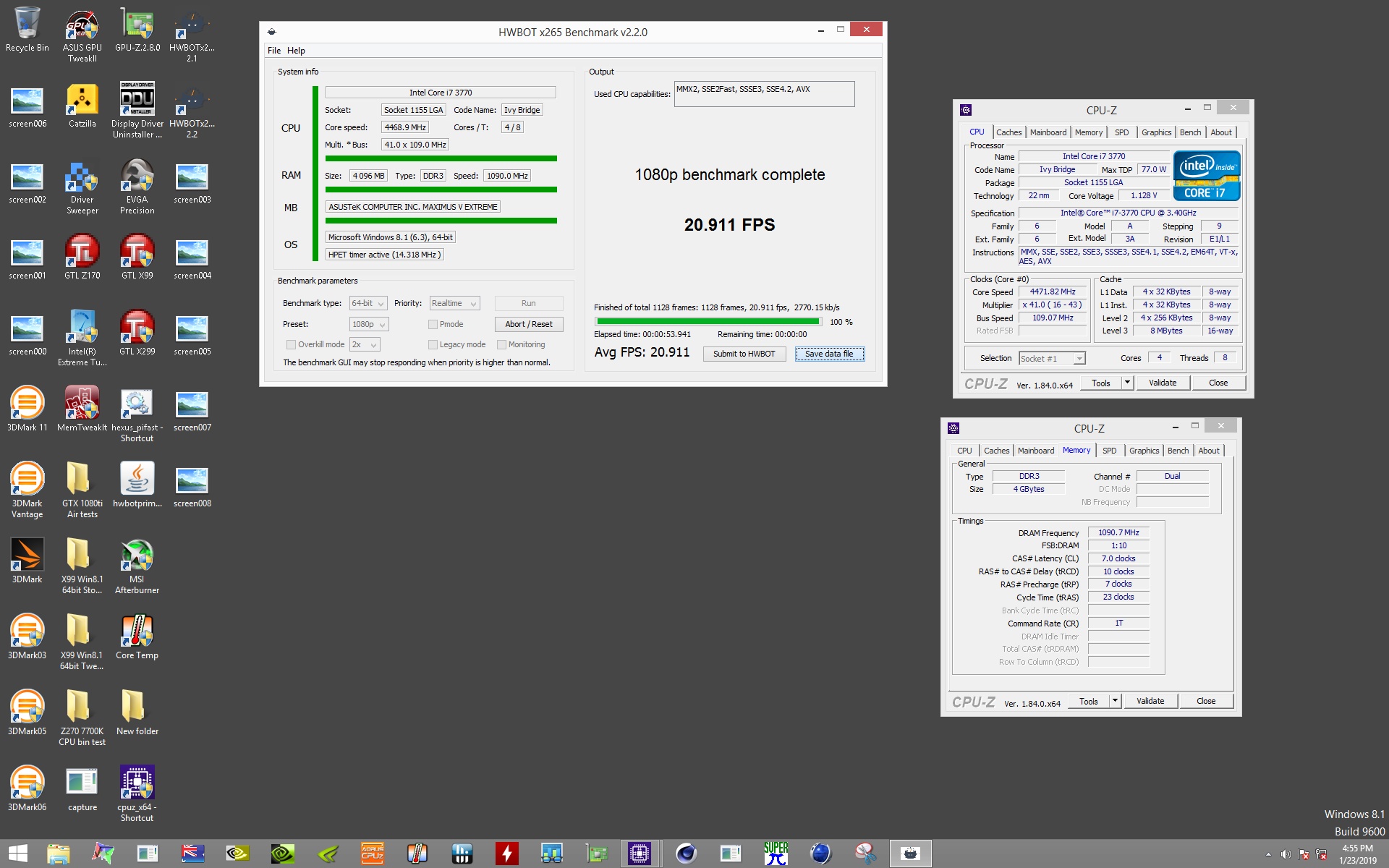1389x868 pixels.
Task: Launch GTL Z170 shortcut
Action: pos(82,257)
